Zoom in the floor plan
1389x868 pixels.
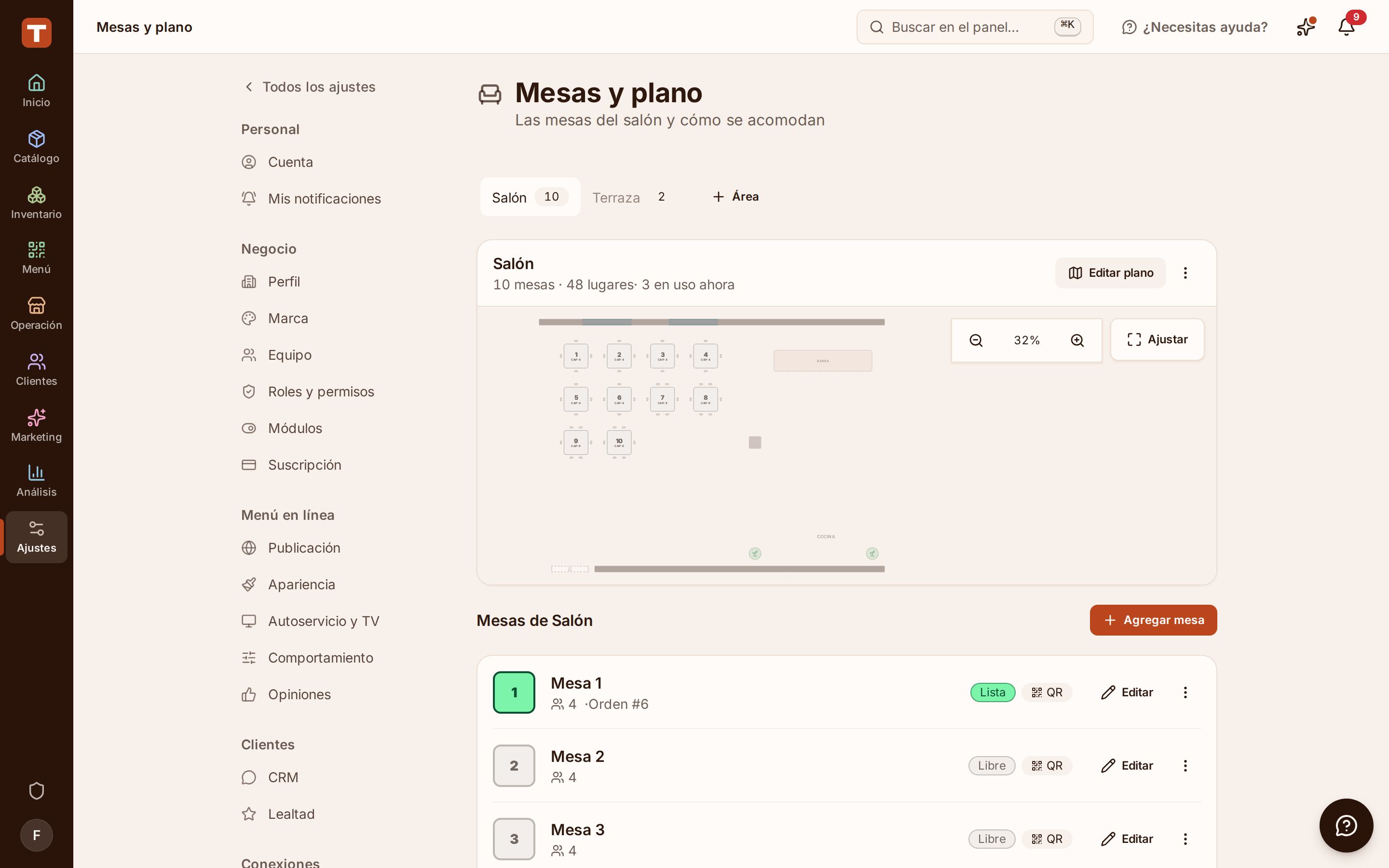click(x=1077, y=340)
